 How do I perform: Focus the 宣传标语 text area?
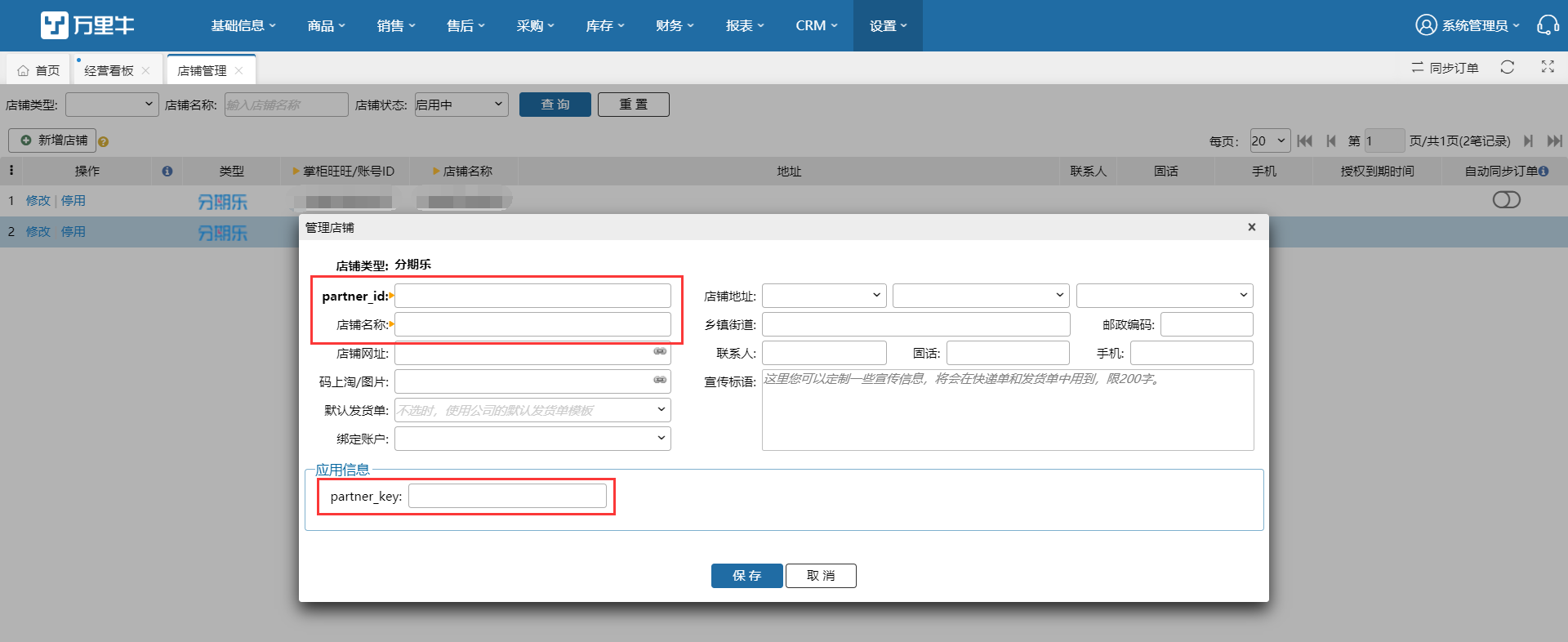[1008, 409]
